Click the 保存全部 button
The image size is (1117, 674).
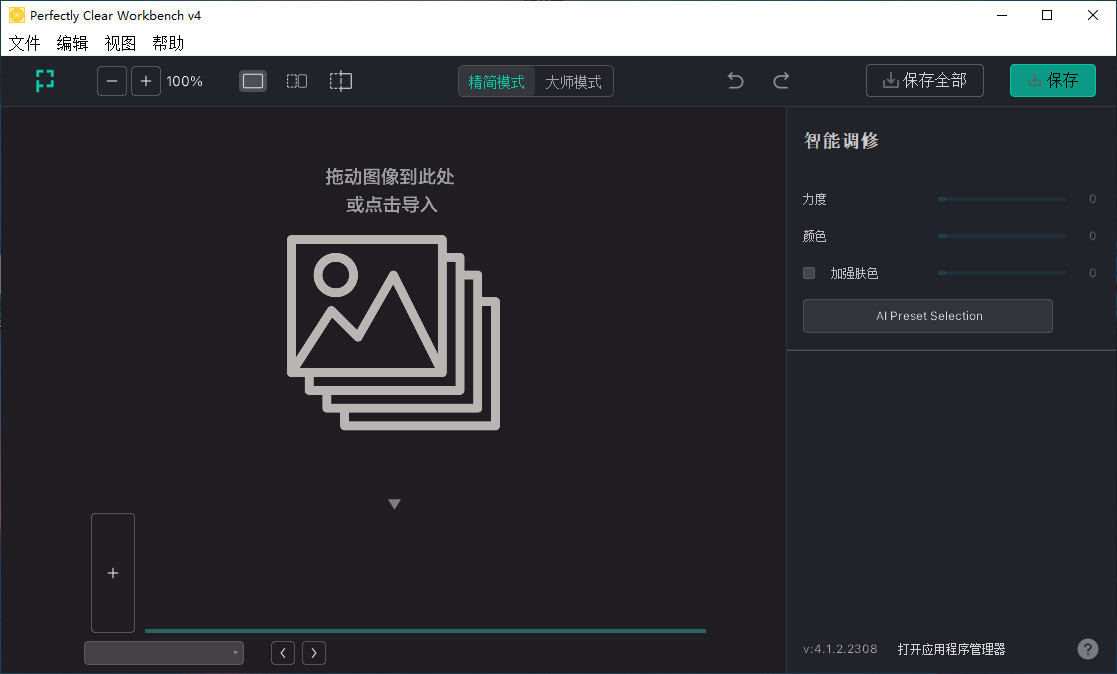924,80
